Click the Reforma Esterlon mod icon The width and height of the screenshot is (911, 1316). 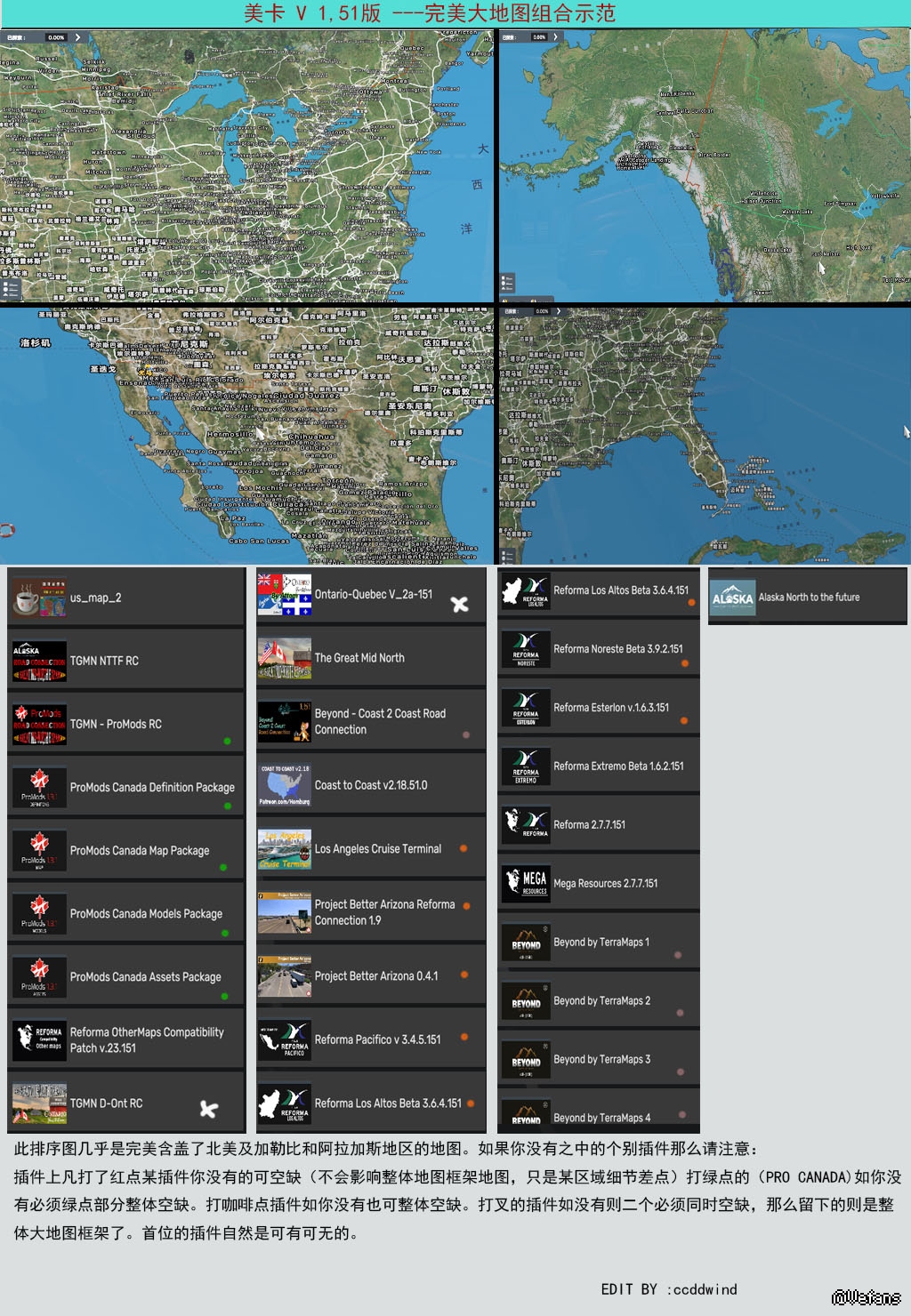click(526, 709)
